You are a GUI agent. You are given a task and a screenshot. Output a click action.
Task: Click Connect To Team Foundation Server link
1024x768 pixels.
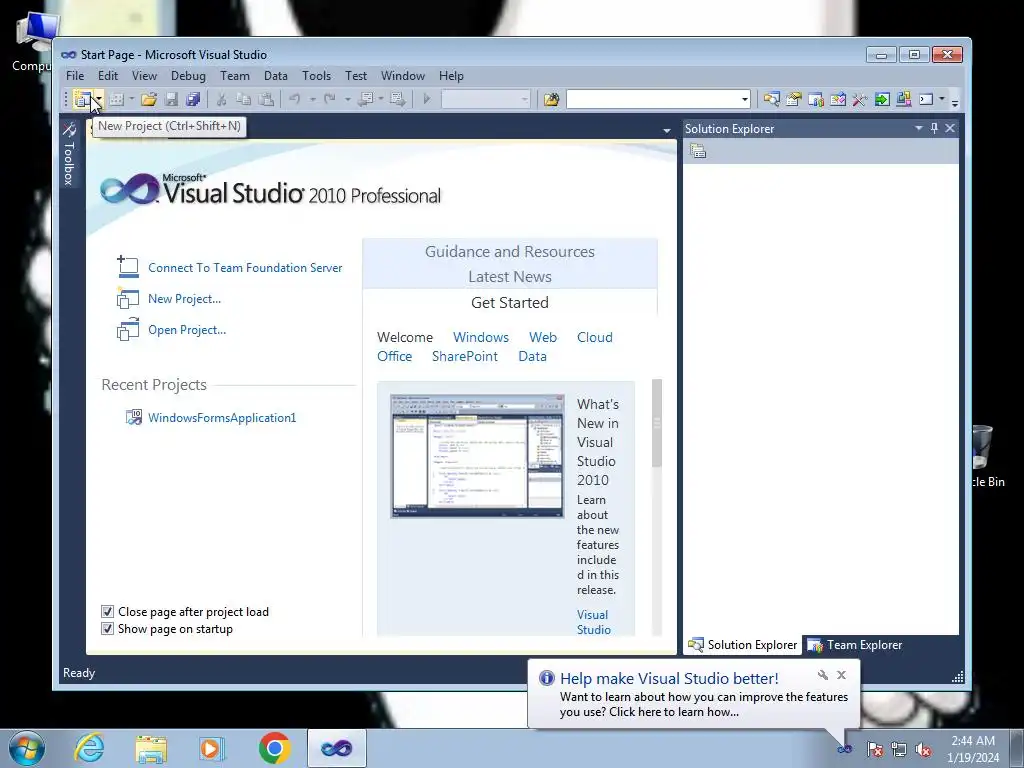coord(245,268)
